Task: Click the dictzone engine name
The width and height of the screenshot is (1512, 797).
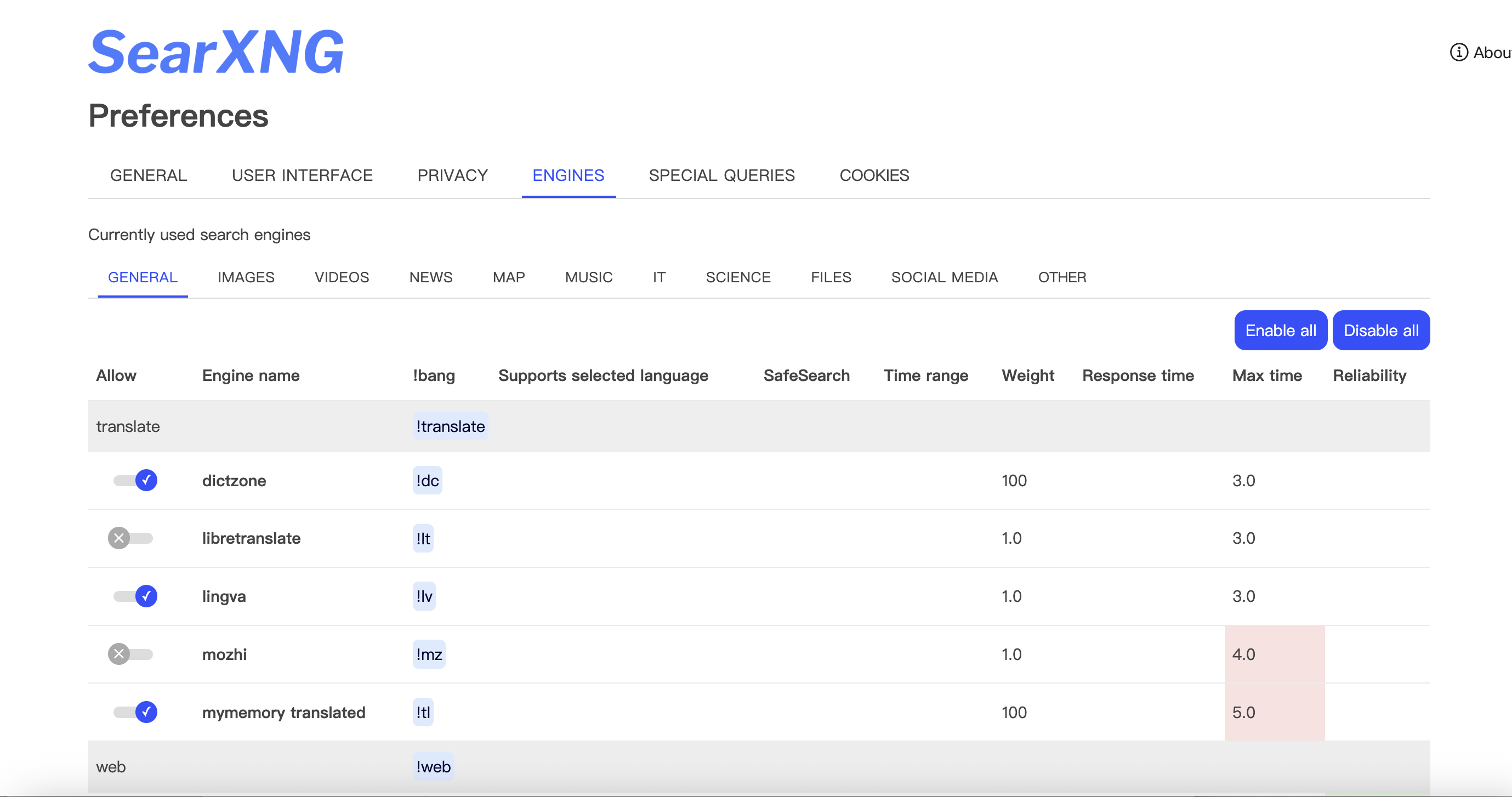Action: [234, 480]
